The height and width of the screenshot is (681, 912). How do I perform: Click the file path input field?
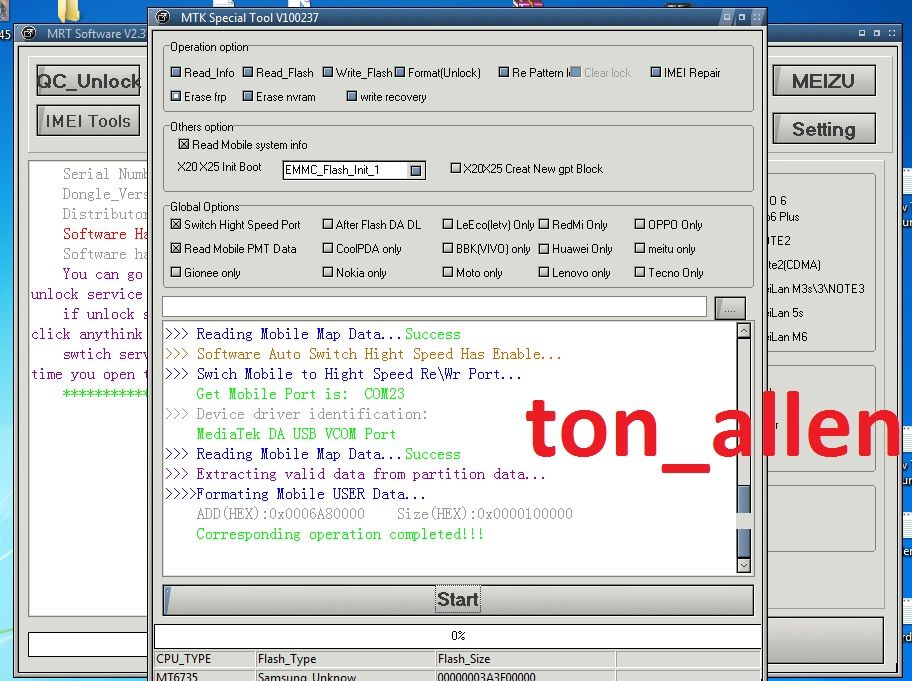pos(434,307)
